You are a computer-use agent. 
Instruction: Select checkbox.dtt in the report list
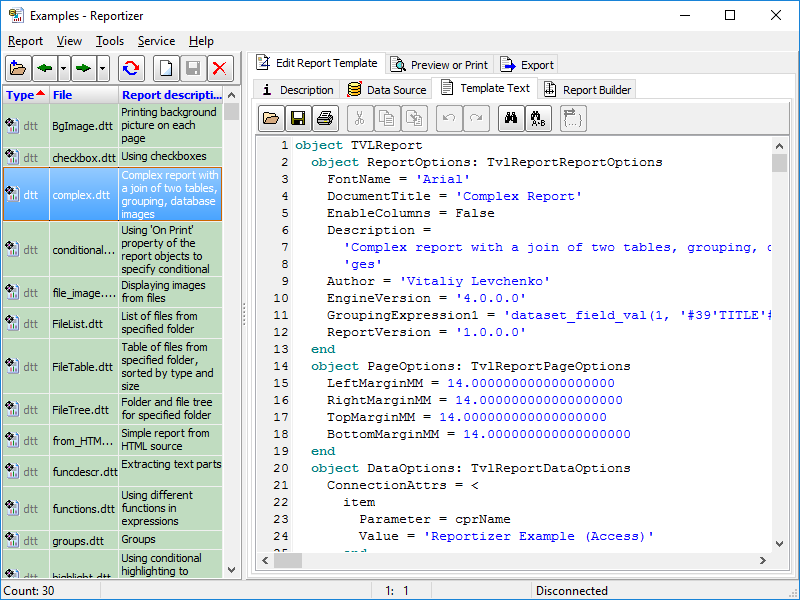(x=113, y=157)
